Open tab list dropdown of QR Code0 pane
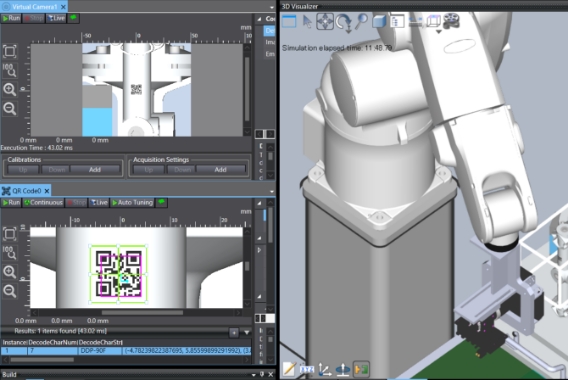This screenshot has height=380, width=568. (x=272, y=191)
